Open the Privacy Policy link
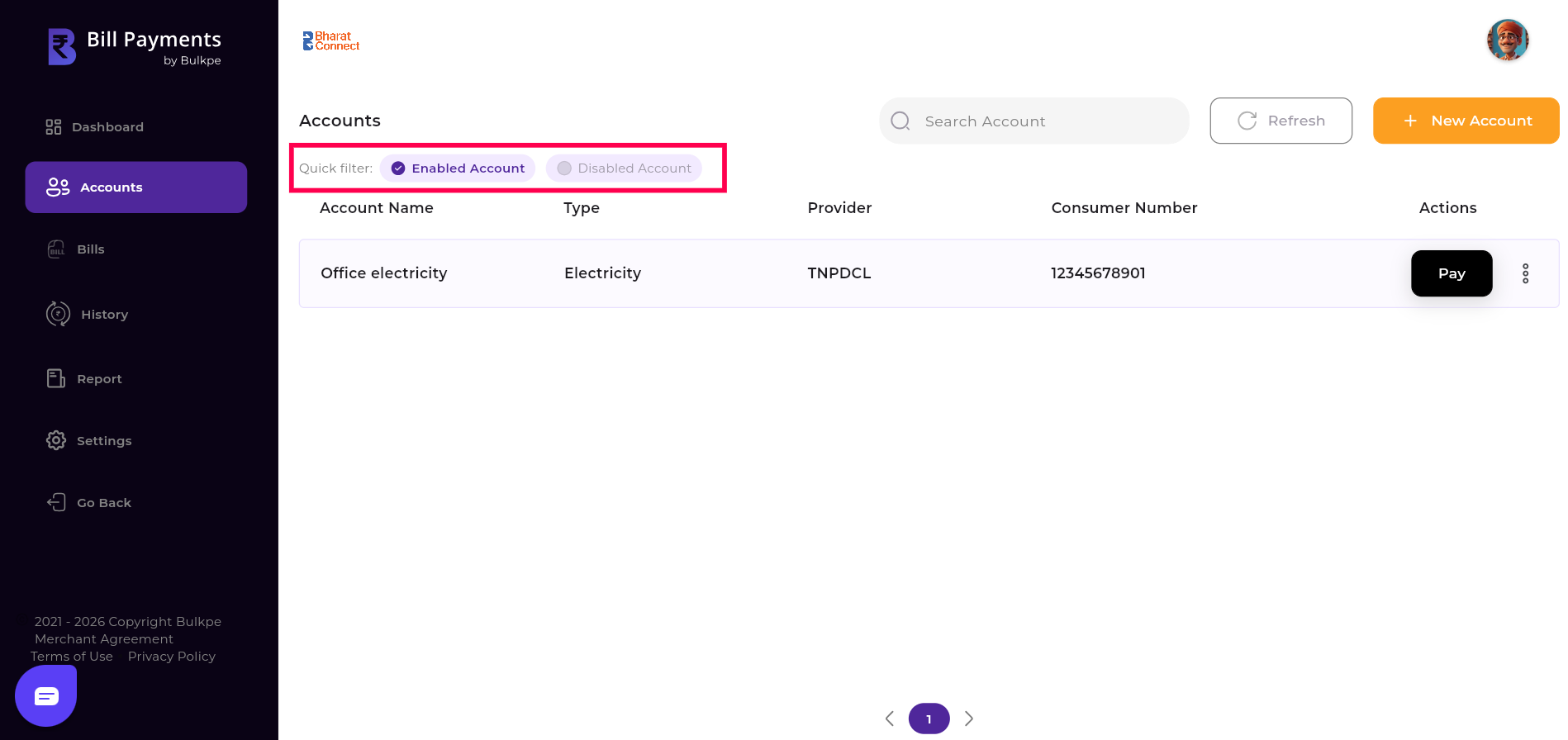Viewport: 1568px width, 740px height. click(x=171, y=657)
